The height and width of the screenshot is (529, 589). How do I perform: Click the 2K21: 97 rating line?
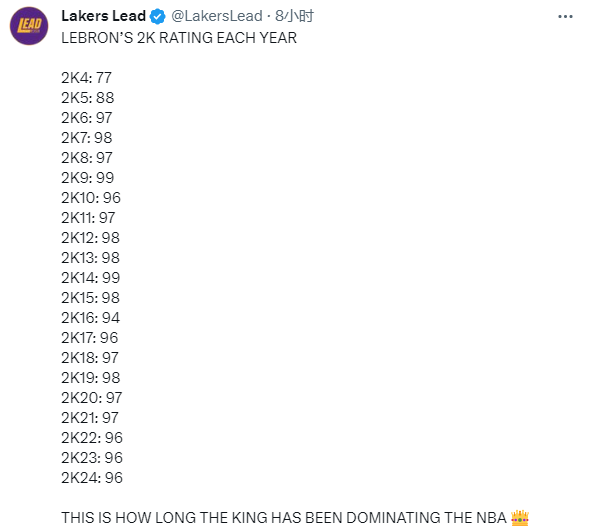coord(90,418)
